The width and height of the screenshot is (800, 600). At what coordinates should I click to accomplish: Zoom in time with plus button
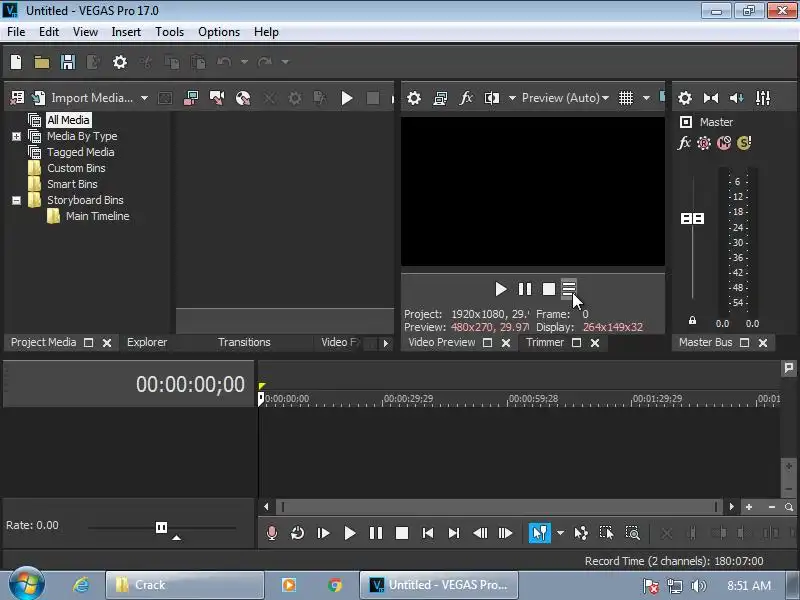click(748, 507)
